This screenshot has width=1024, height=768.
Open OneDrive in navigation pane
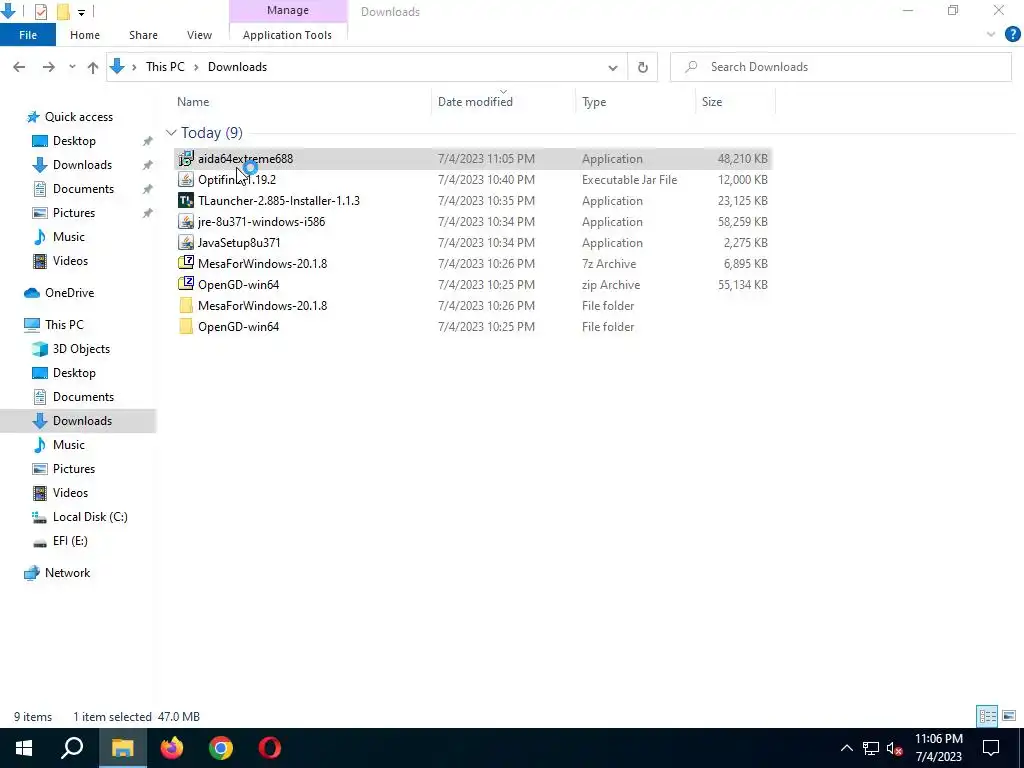click(x=69, y=293)
